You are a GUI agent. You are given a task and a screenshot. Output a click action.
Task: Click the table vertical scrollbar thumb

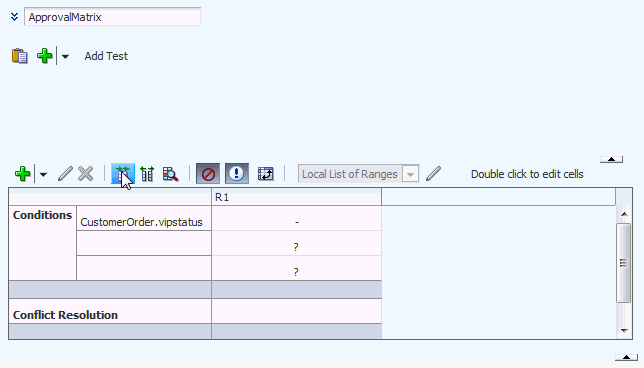coord(623,263)
